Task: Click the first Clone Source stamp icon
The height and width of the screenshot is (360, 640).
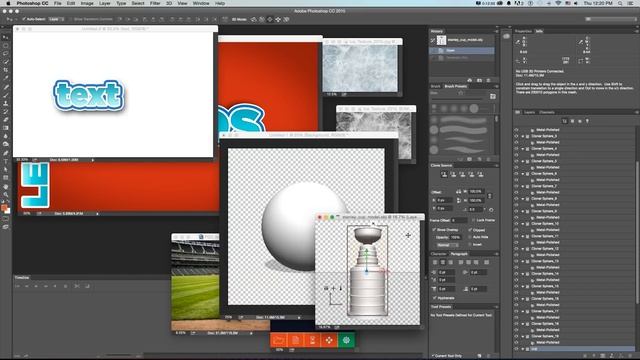Action: click(x=444, y=174)
